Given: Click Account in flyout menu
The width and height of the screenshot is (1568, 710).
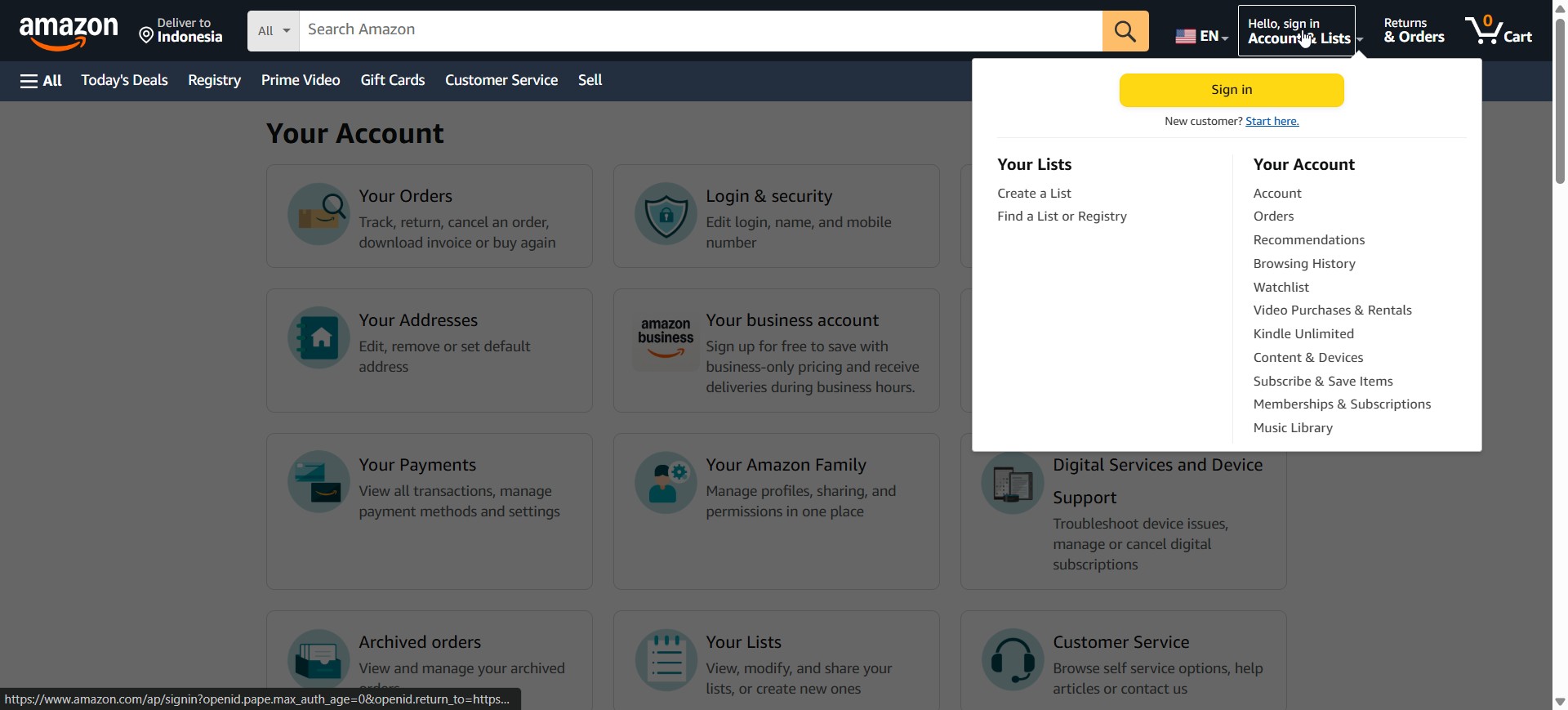Looking at the screenshot, I should (1277, 194).
